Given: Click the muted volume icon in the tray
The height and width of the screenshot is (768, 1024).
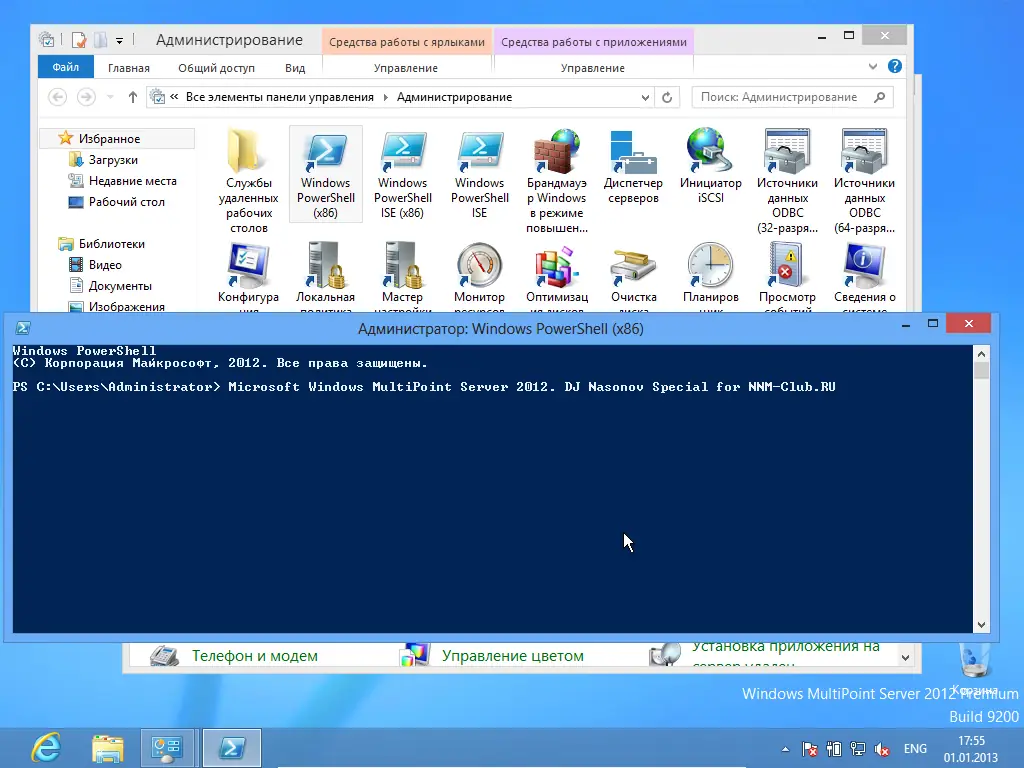Looking at the screenshot, I should click(x=883, y=748).
